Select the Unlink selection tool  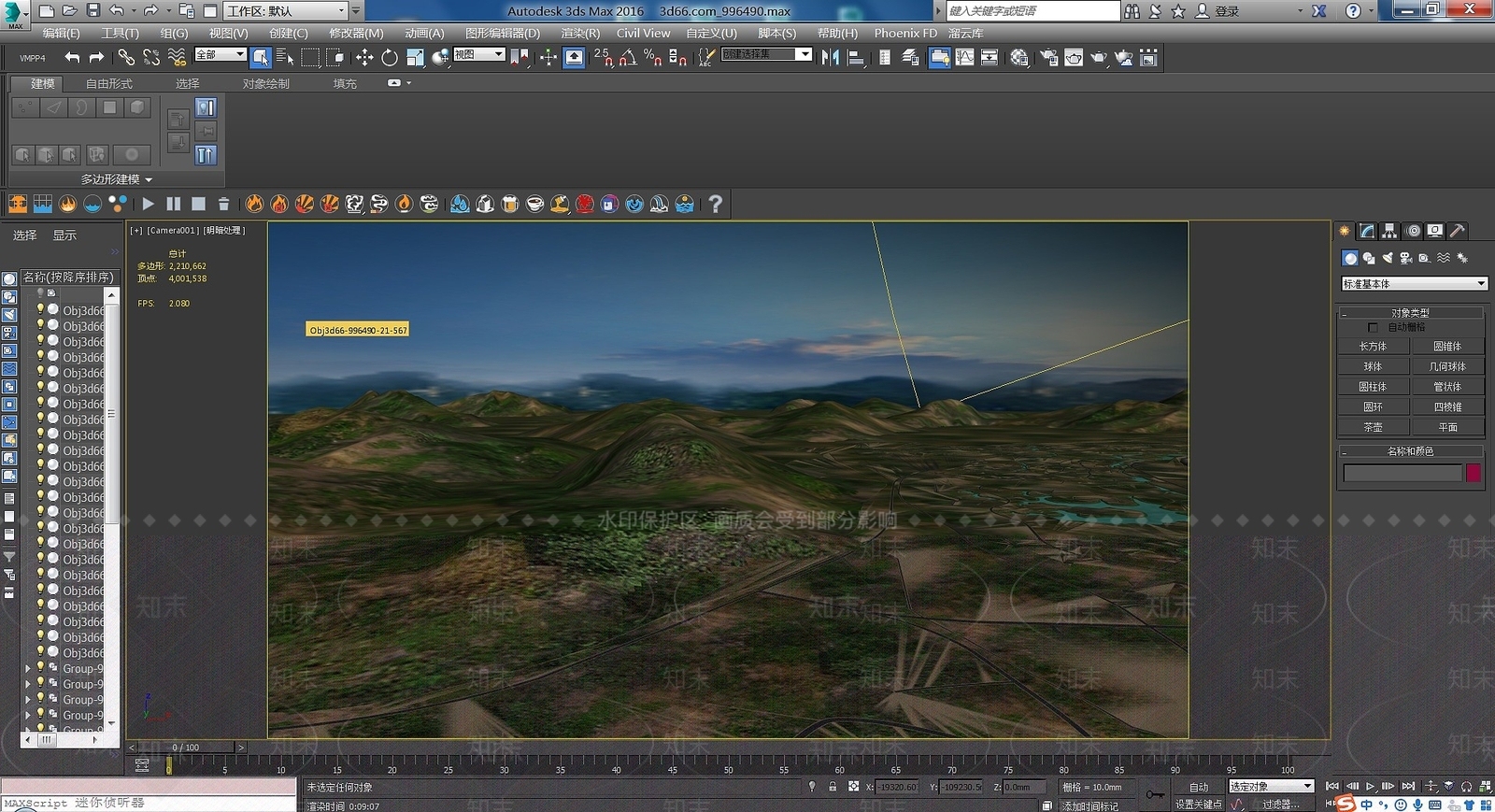click(151, 58)
